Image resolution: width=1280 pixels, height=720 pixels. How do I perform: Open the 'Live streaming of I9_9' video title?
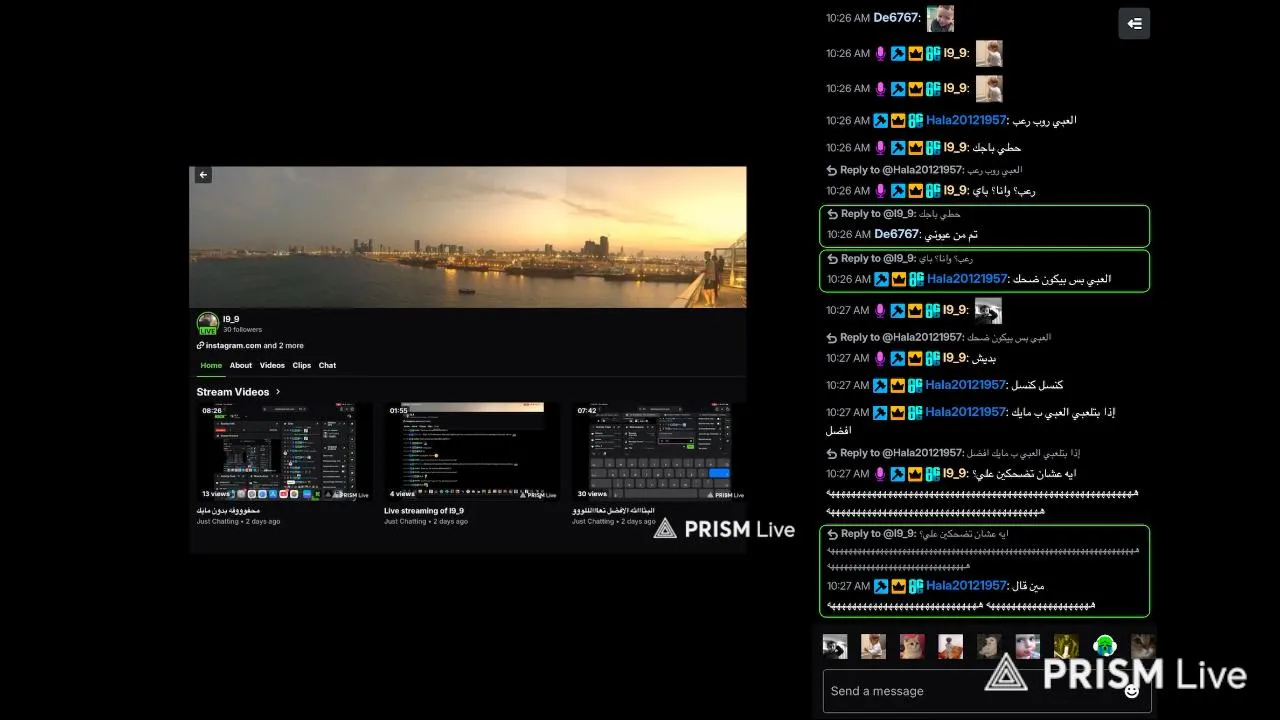click(x=424, y=510)
